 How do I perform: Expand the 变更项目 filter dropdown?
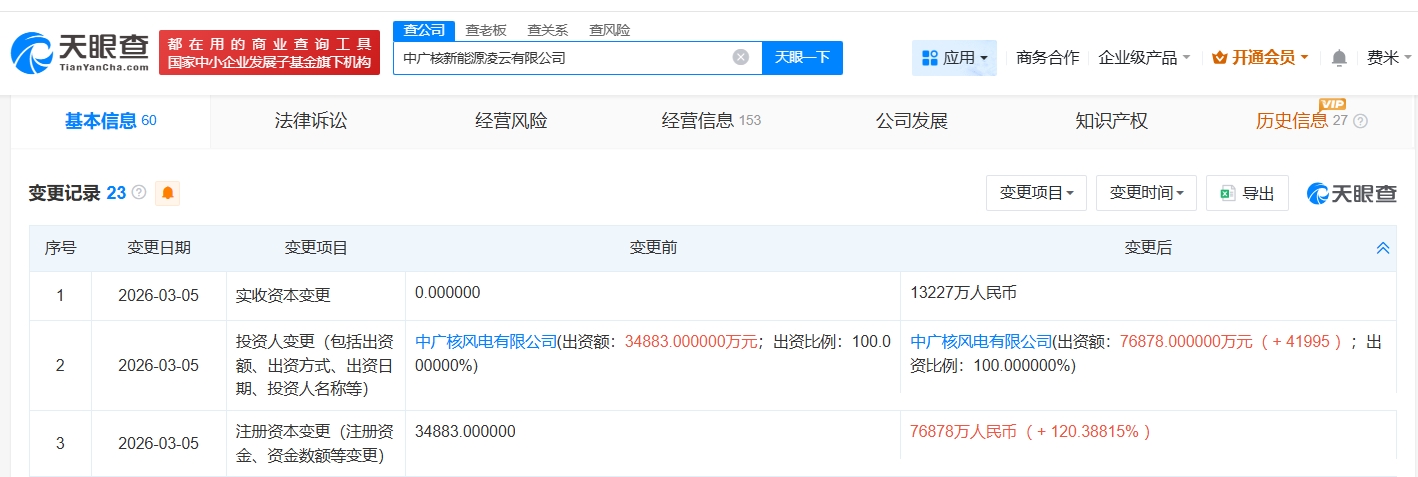(1036, 193)
